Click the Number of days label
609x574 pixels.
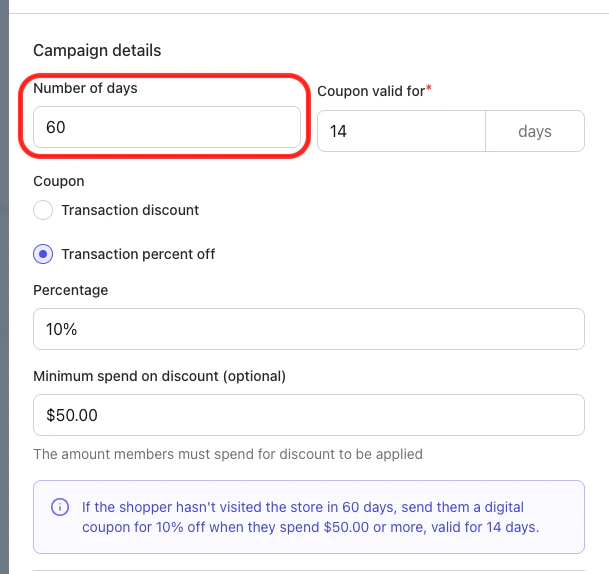click(x=85, y=88)
